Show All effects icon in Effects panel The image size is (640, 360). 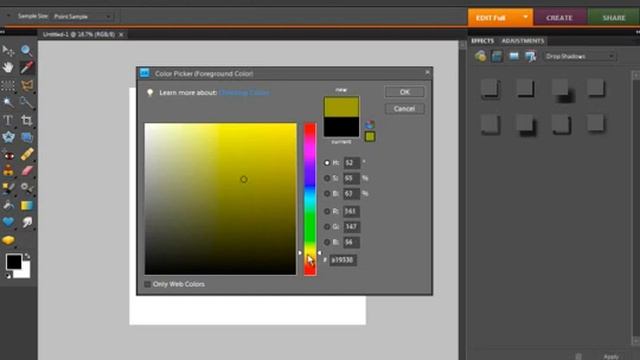click(530, 56)
